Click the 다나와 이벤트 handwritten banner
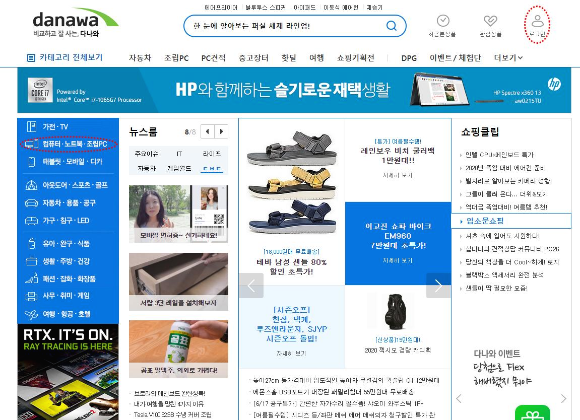This screenshot has height=420, width=580. [x=503, y=367]
